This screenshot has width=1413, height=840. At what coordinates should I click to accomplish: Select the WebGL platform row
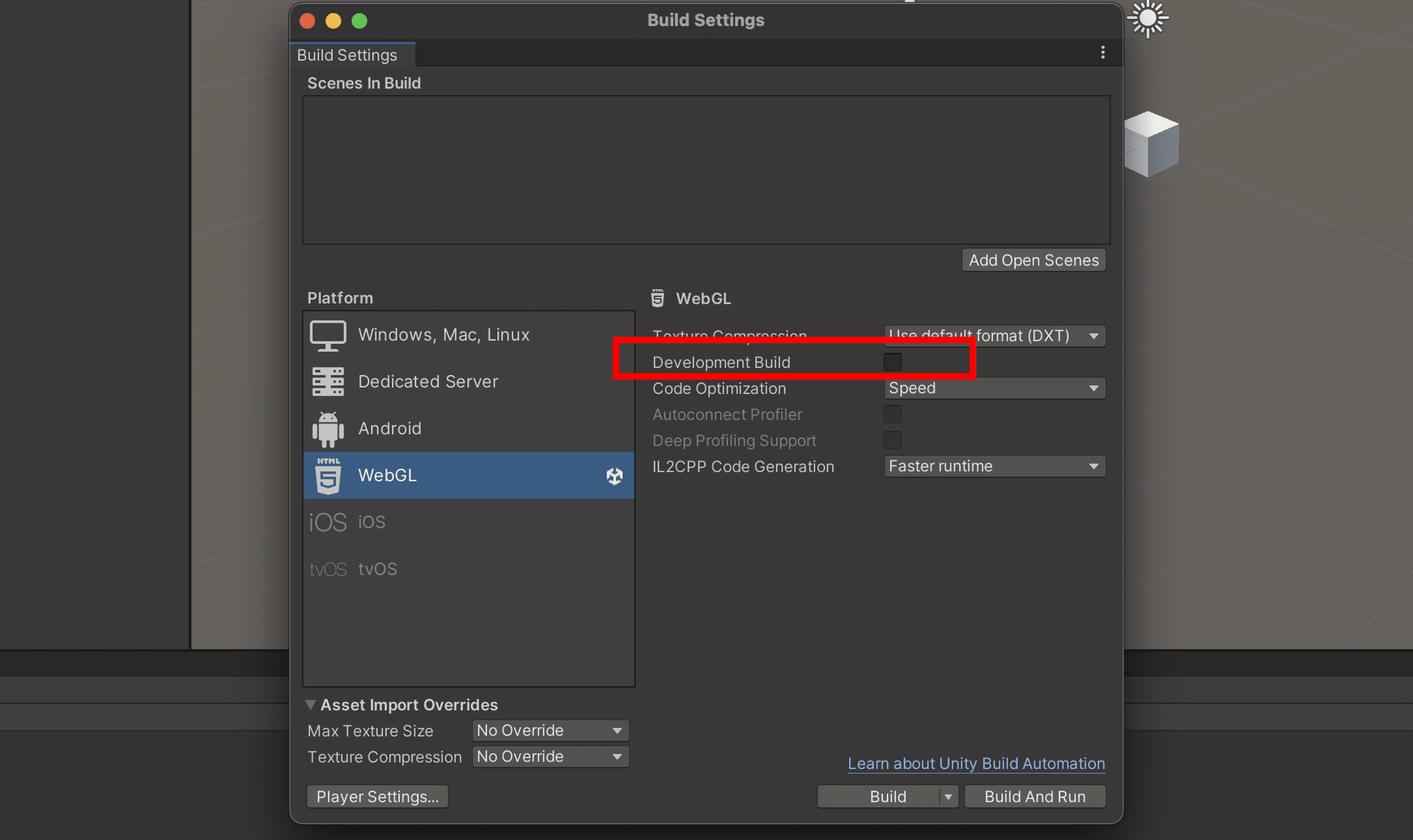(469, 475)
